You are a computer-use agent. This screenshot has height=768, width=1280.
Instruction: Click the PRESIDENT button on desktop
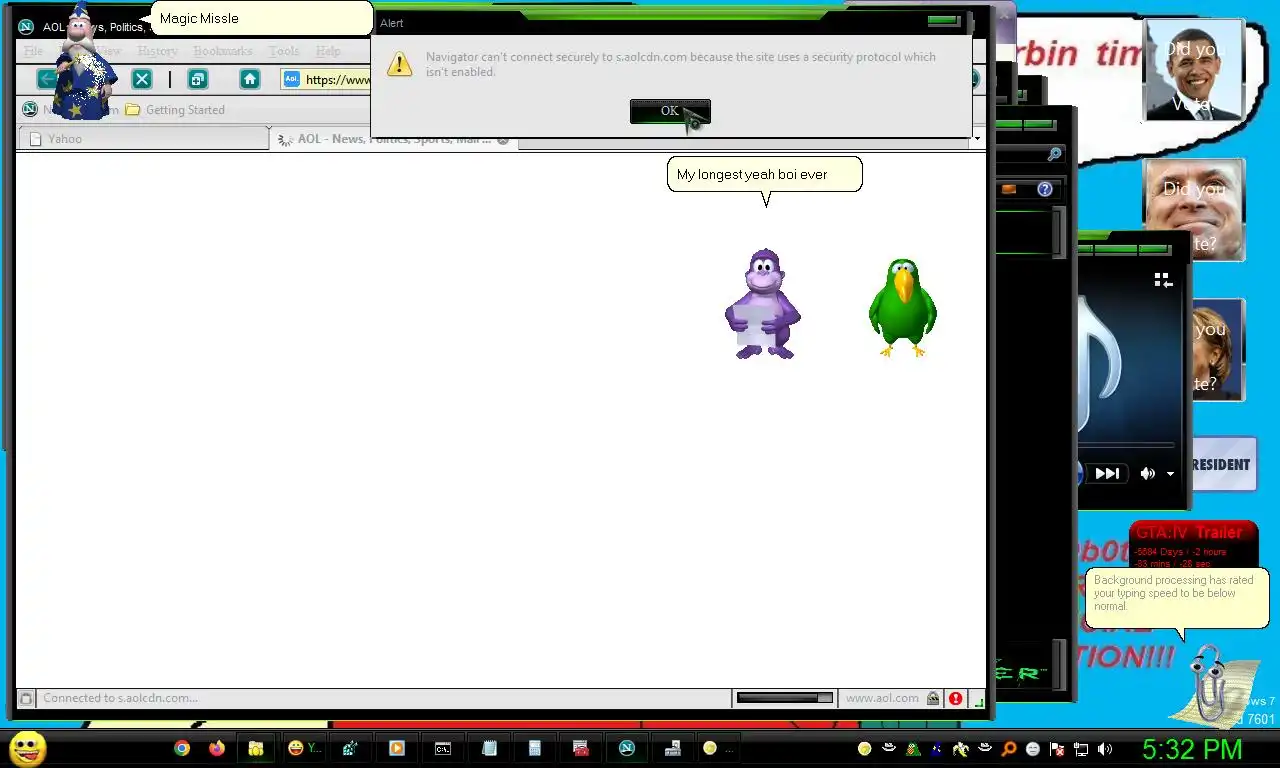(x=1224, y=465)
